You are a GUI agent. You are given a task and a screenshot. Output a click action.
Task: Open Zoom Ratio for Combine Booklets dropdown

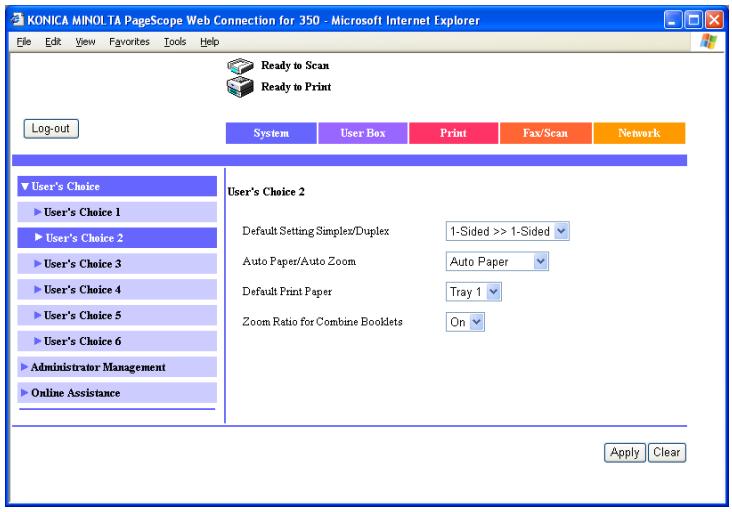(465, 322)
